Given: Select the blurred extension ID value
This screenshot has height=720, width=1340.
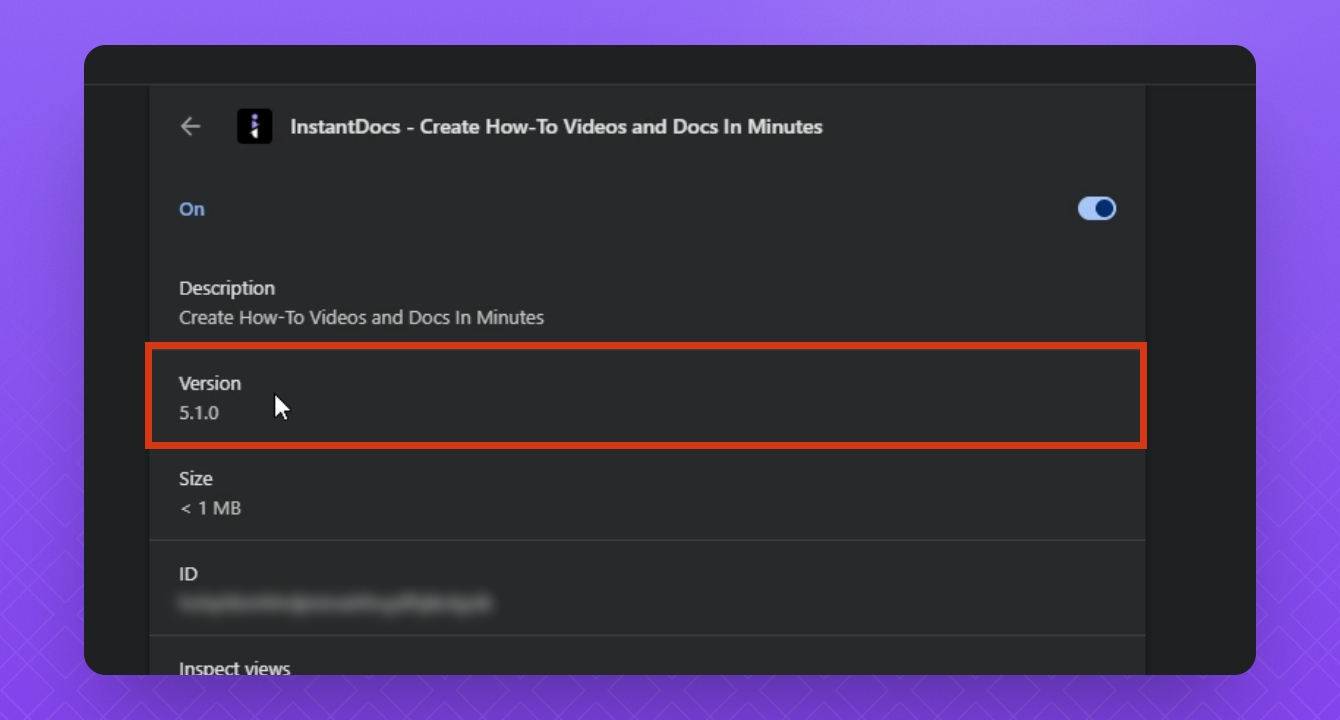Looking at the screenshot, I should [335, 604].
